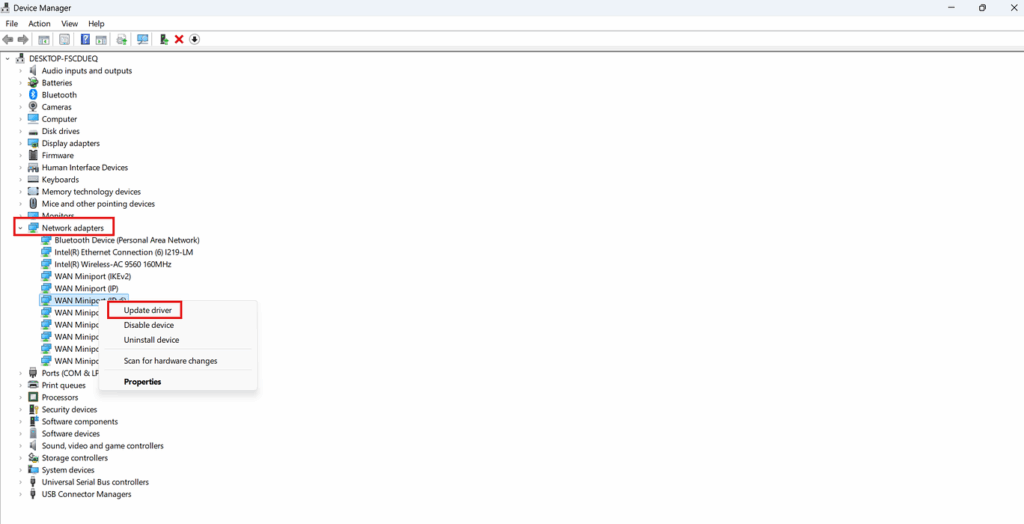Collapse the Network adapters category
This screenshot has width=1024, height=524.
coord(20,228)
